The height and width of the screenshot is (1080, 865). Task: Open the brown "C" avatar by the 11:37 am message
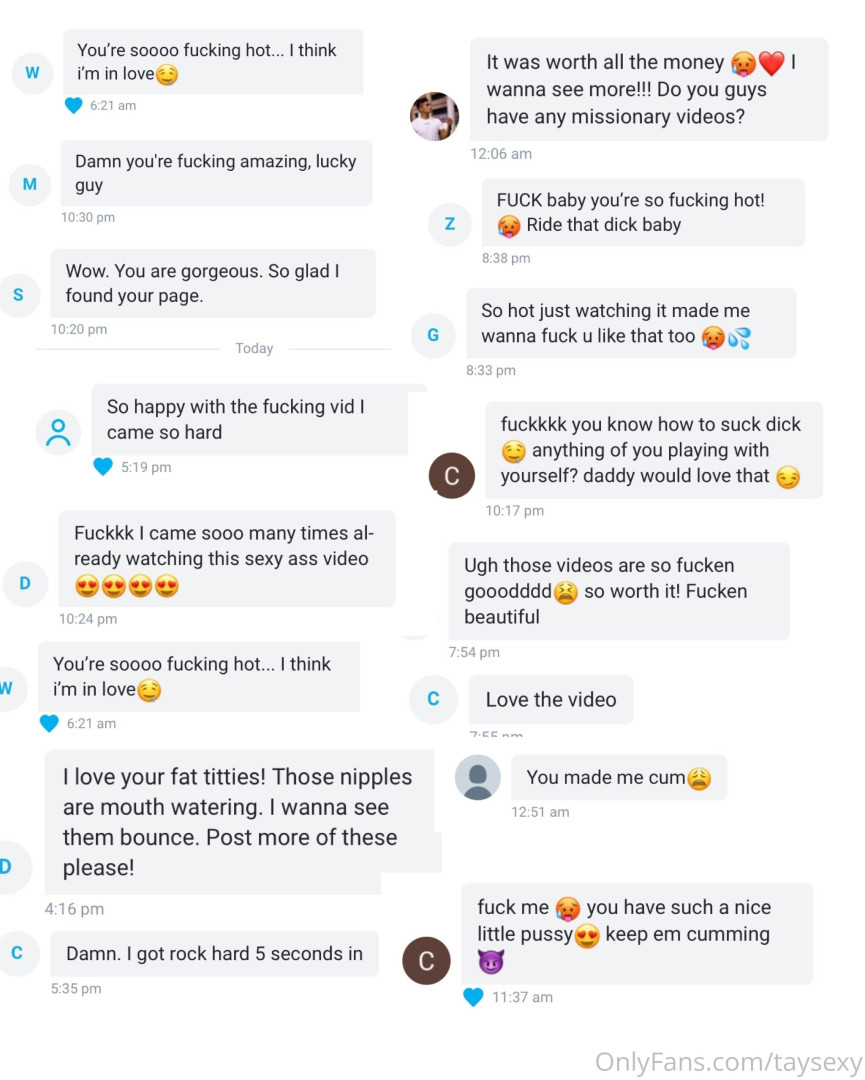(x=426, y=961)
